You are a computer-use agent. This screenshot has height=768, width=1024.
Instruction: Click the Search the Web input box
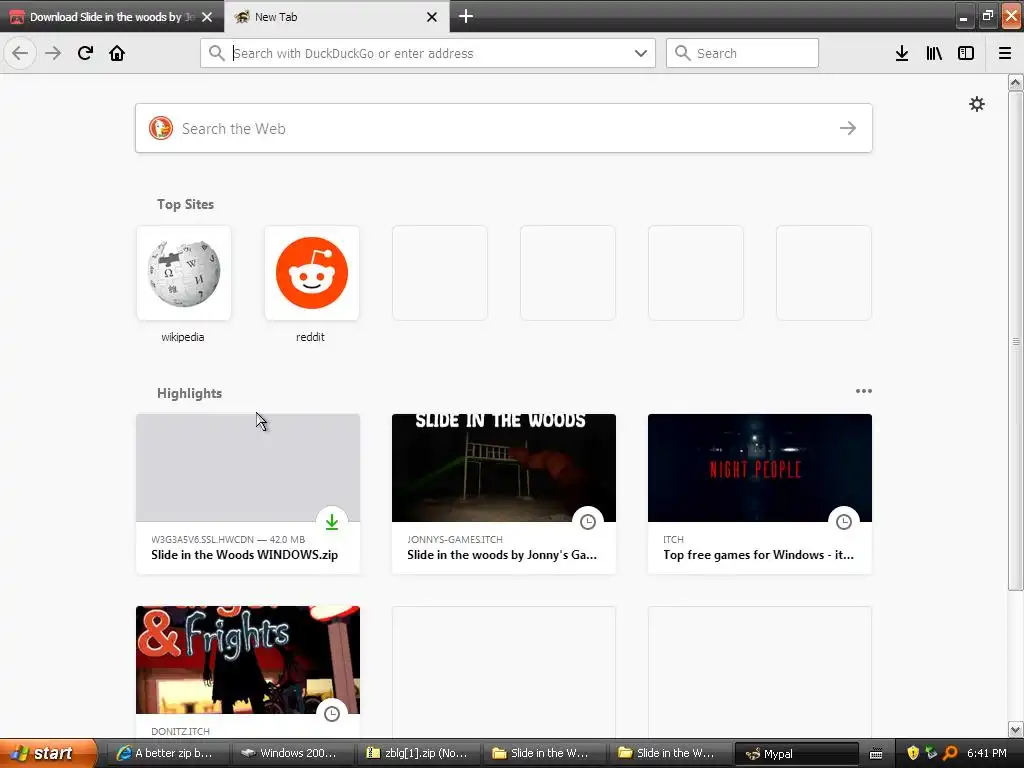click(x=504, y=128)
